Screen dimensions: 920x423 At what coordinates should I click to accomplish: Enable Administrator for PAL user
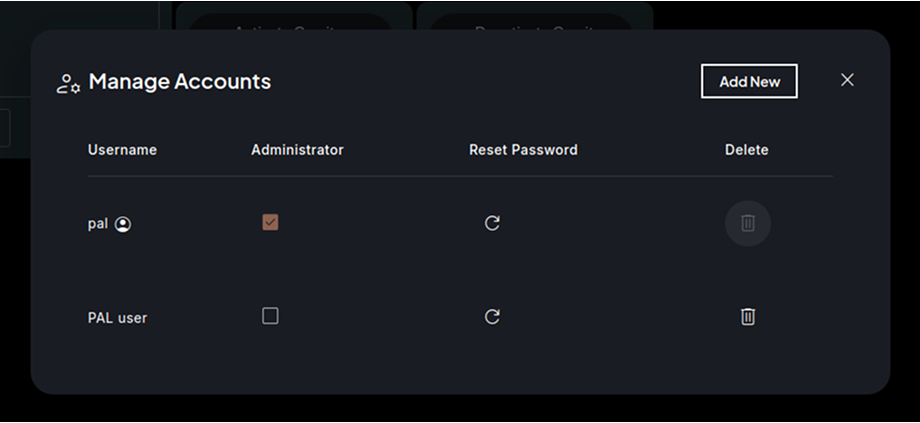point(270,316)
